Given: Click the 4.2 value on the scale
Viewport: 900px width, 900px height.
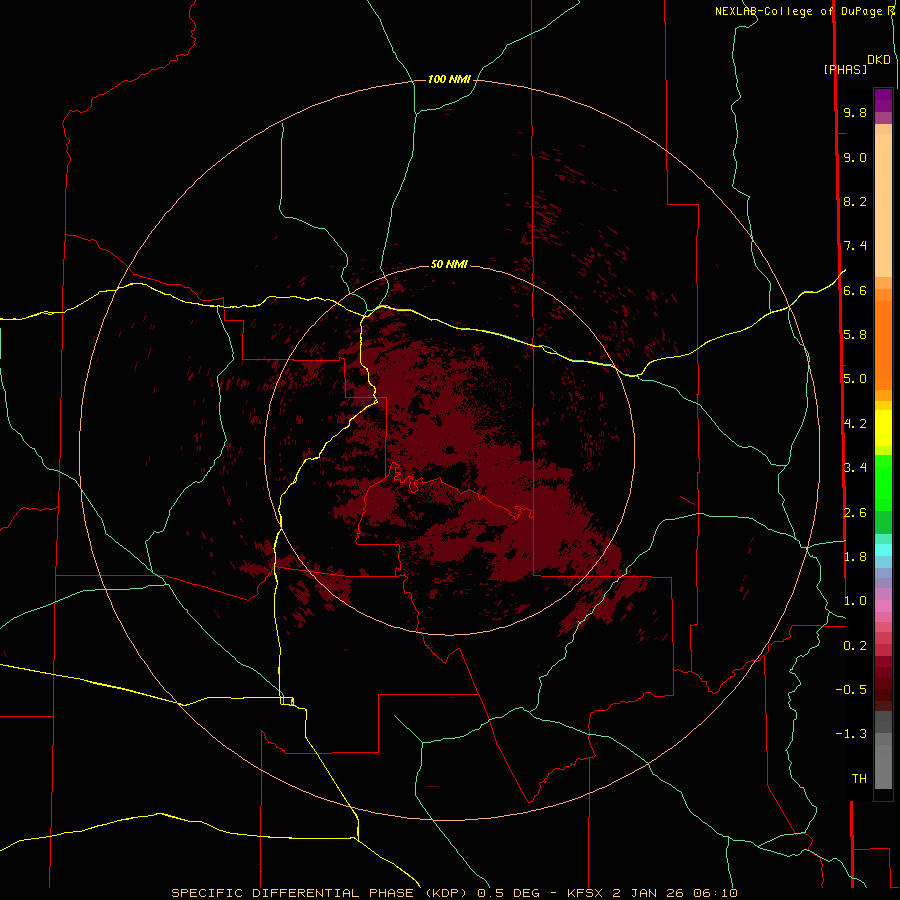Looking at the screenshot, I should coord(855,424).
